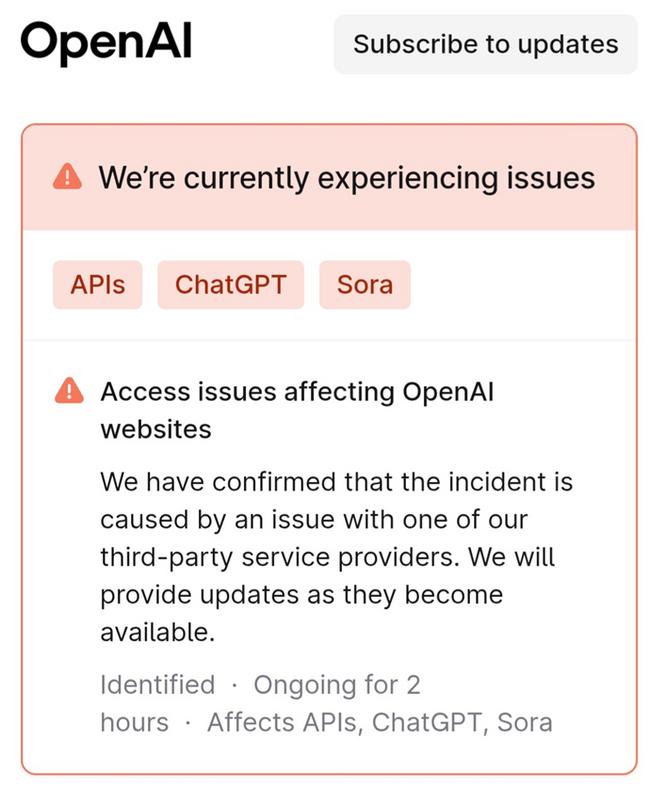The width and height of the screenshot is (650, 789).
Task: Click empty space right of the Sora tag
Action: (520, 285)
